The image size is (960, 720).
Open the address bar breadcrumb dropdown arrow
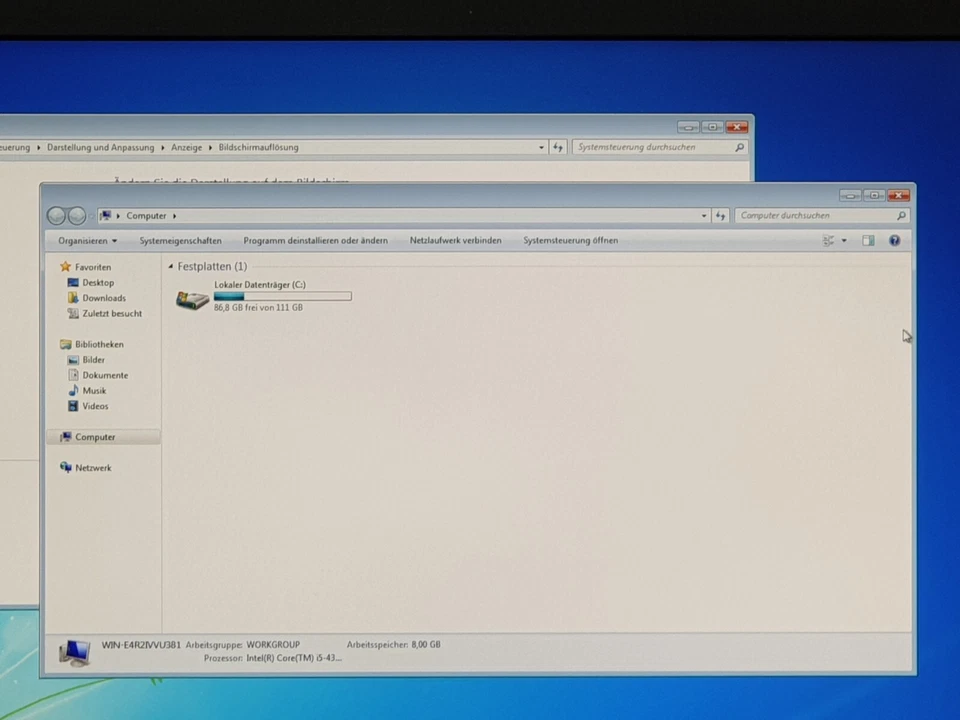(x=703, y=215)
